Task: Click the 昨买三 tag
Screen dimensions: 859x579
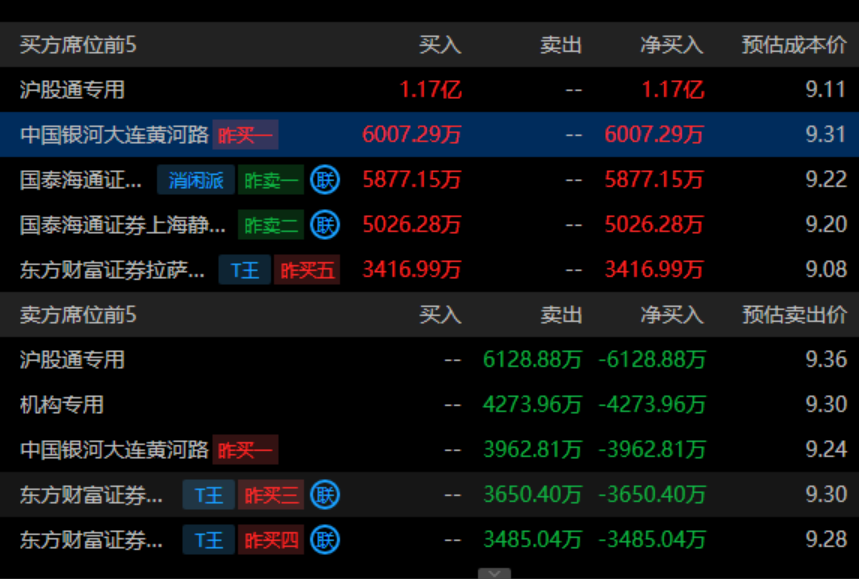Action: pyautogui.click(x=271, y=495)
